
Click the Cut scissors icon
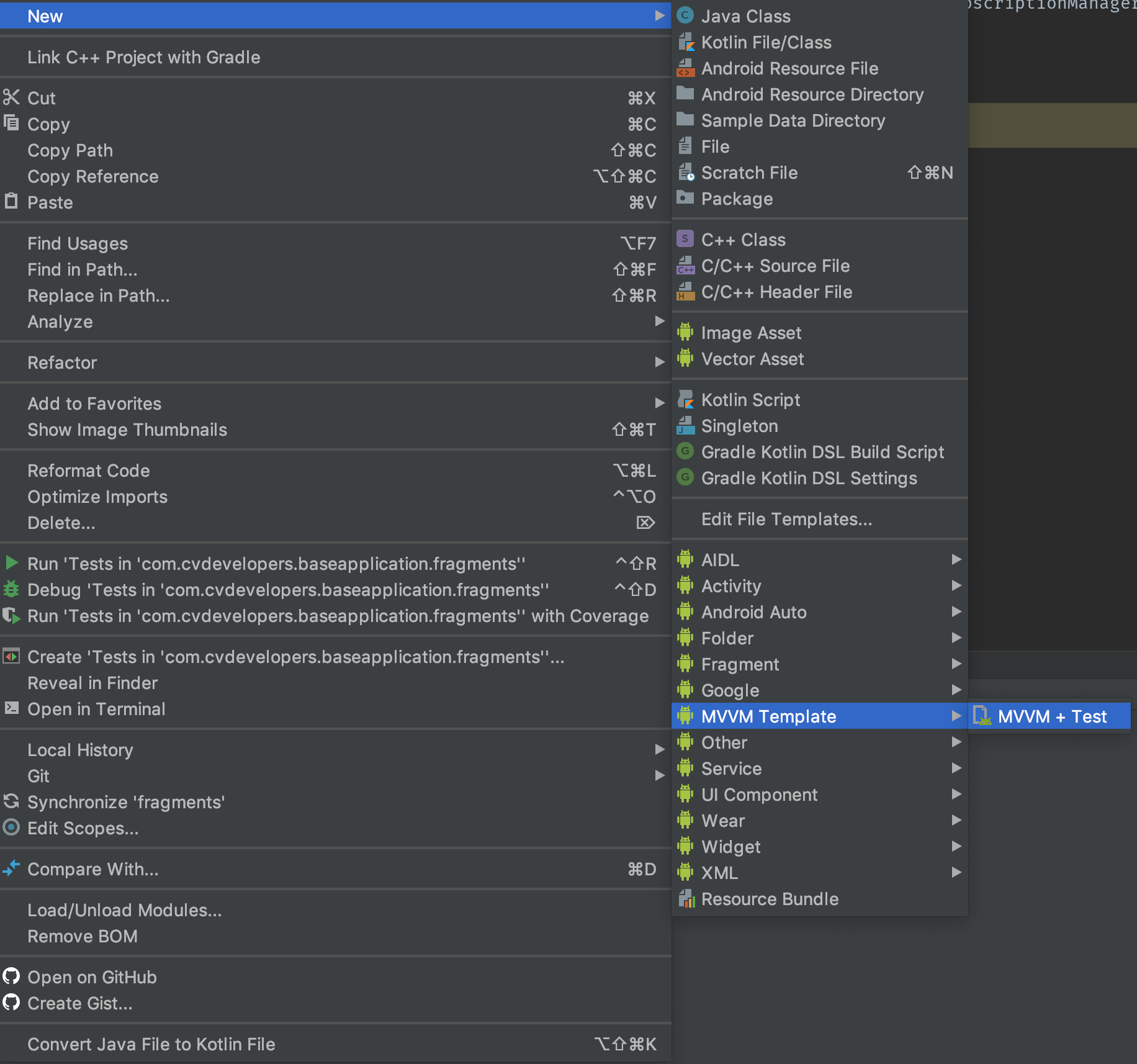click(x=11, y=97)
